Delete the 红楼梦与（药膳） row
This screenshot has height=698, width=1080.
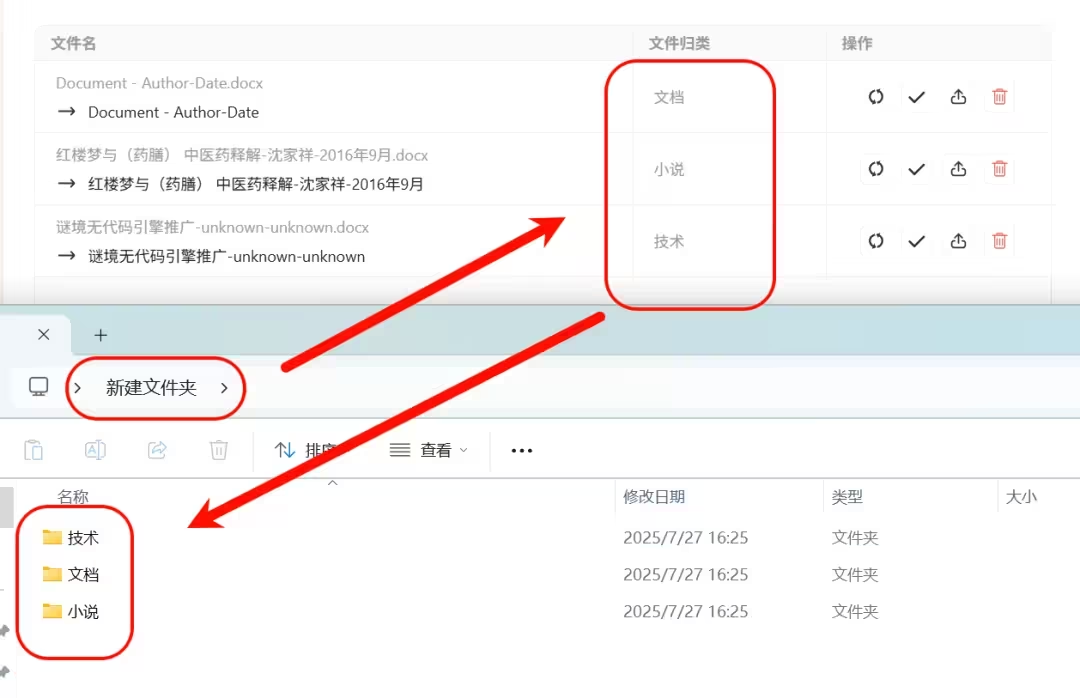[999, 169]
